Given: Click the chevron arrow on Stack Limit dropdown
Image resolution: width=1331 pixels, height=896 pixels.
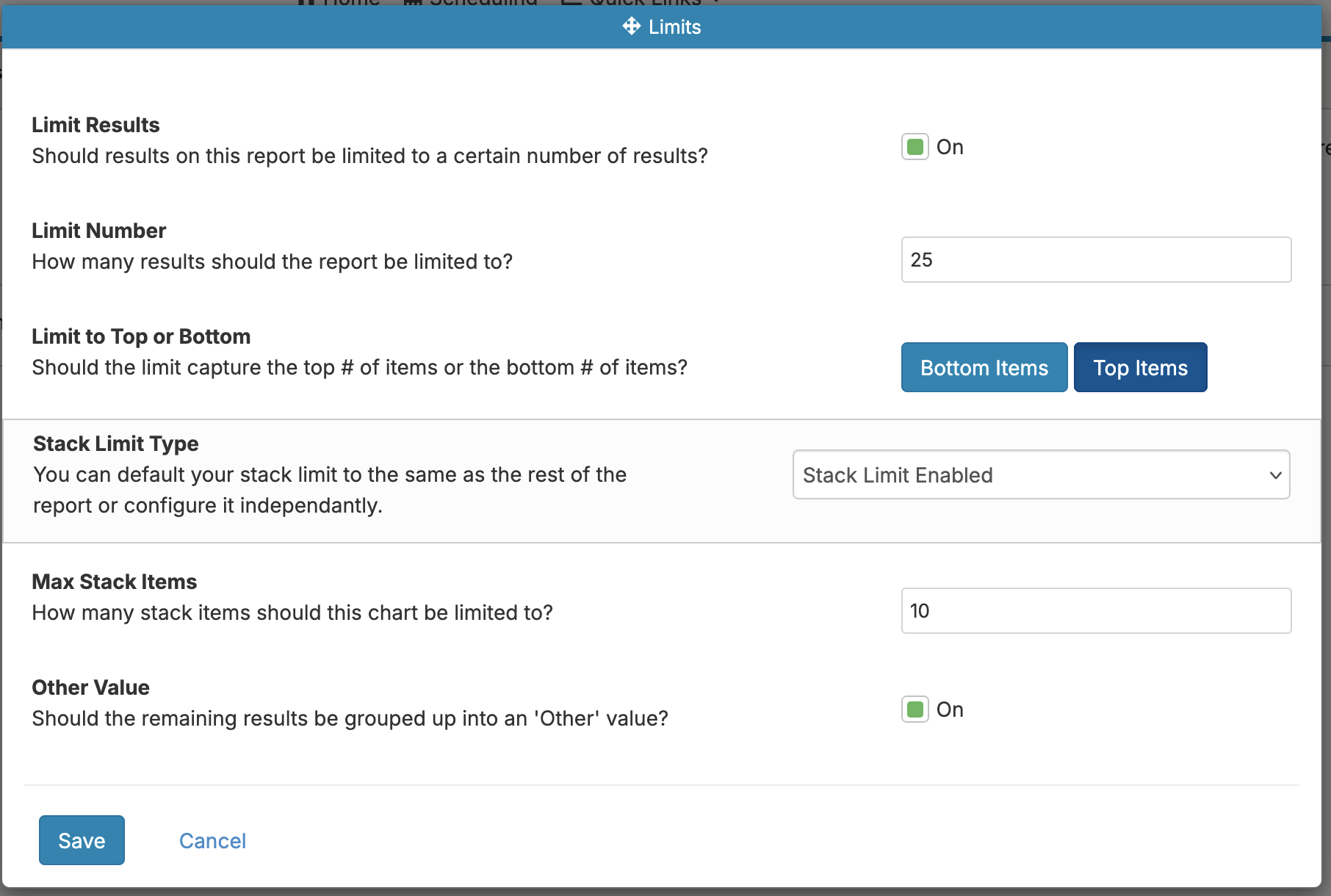Looking at the screenshot, I should click(x=1275, y=475).
